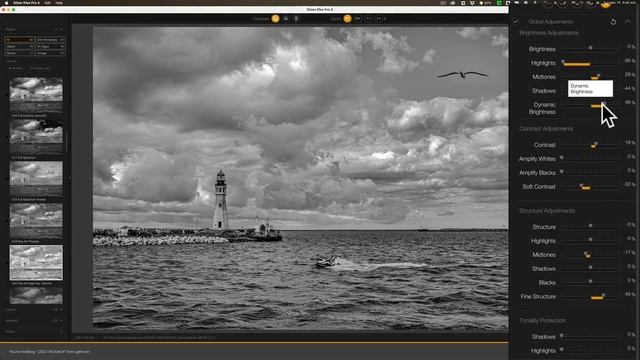The height and width of the screenshot is (360, 640).
Task: Click the Soft Contrast -32% value
Action: (x=629, y=184)
